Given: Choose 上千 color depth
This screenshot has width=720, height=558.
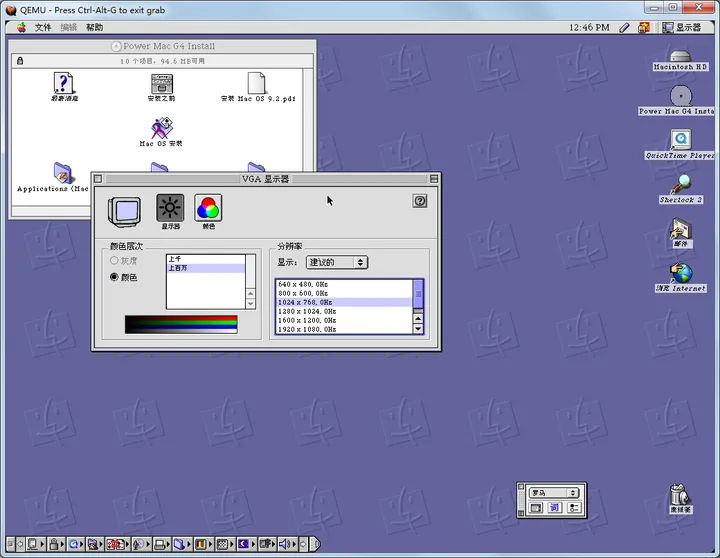Looking at the screenshot, I should tap(206, 259).
